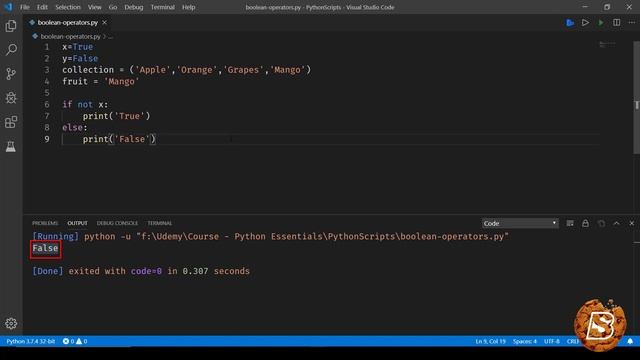Open the Code output channel dropdown
Screen dimensions: 640x360
click(520, 223)
